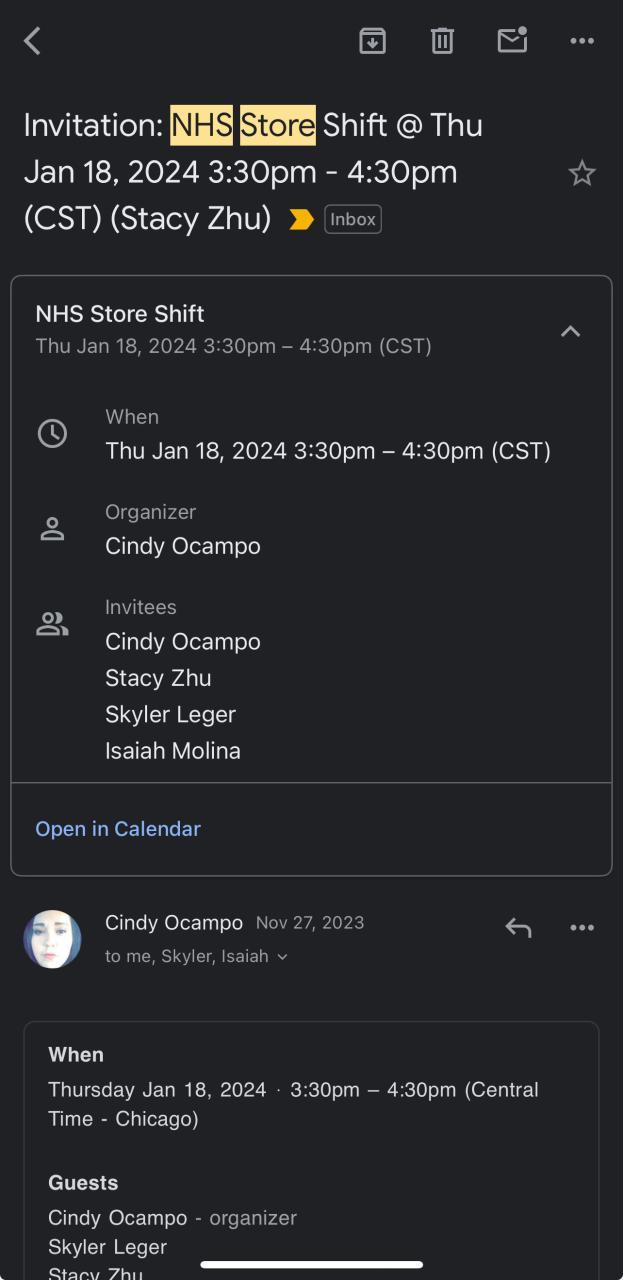Go back using the back arrow

tap(32, 41)
